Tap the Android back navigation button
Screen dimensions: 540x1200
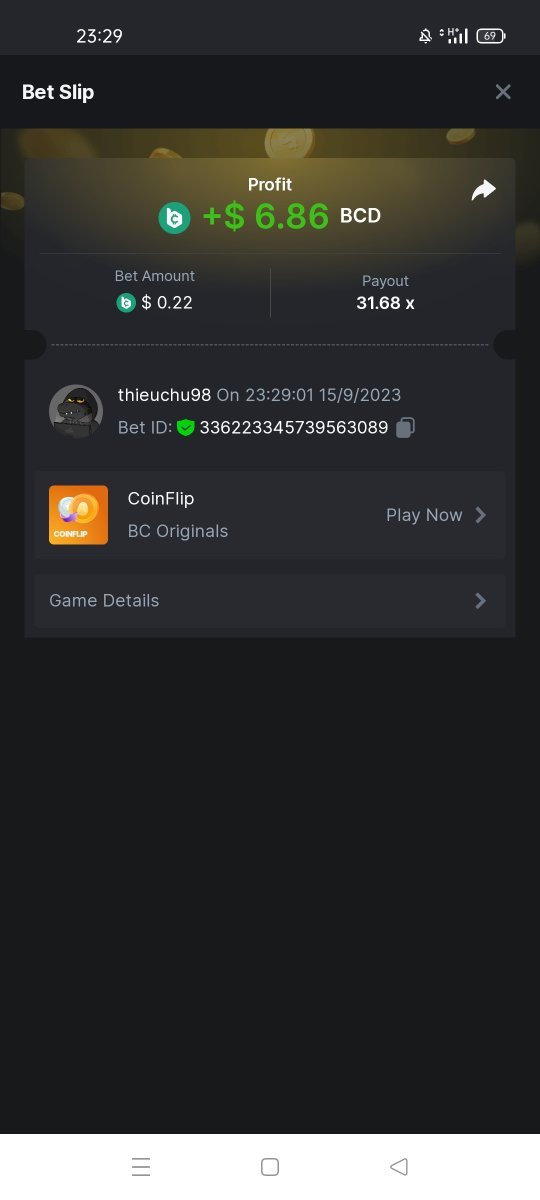(x=399, y=1167)
